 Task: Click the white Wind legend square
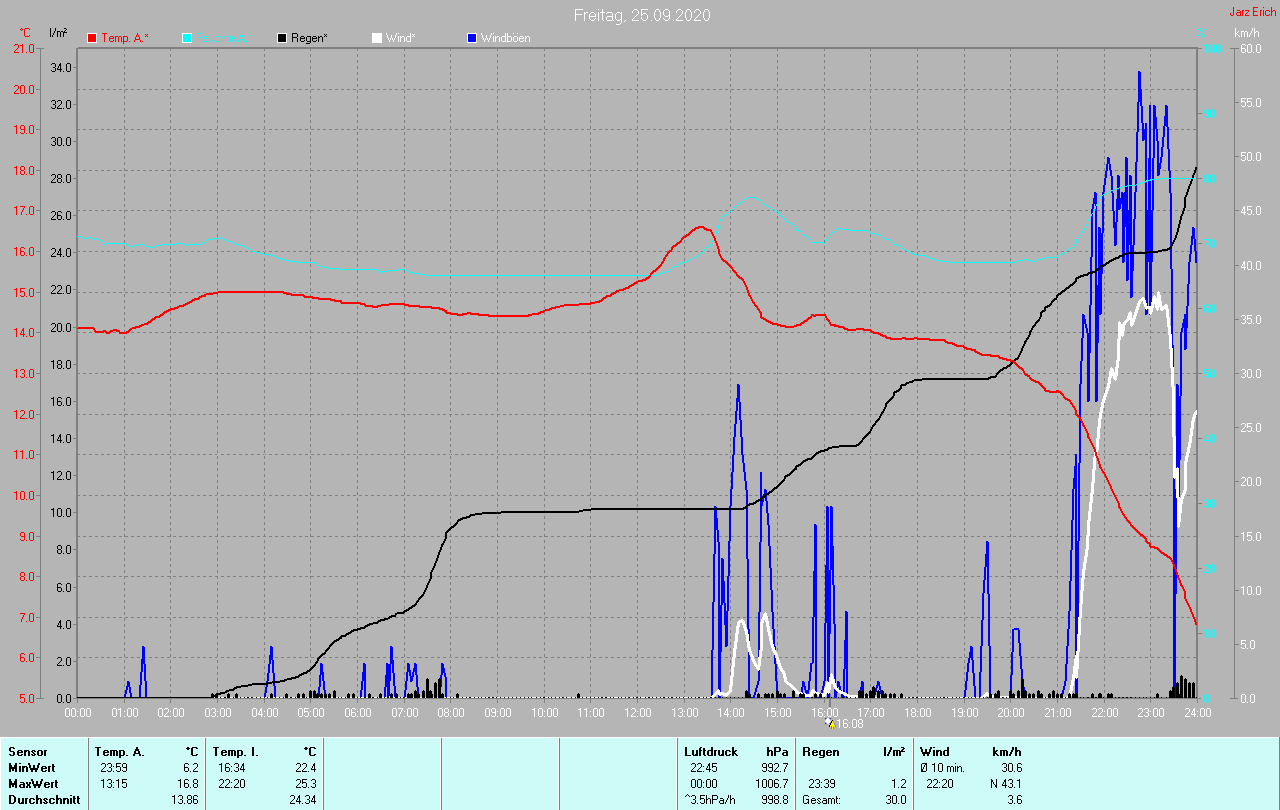coord(377,38)
